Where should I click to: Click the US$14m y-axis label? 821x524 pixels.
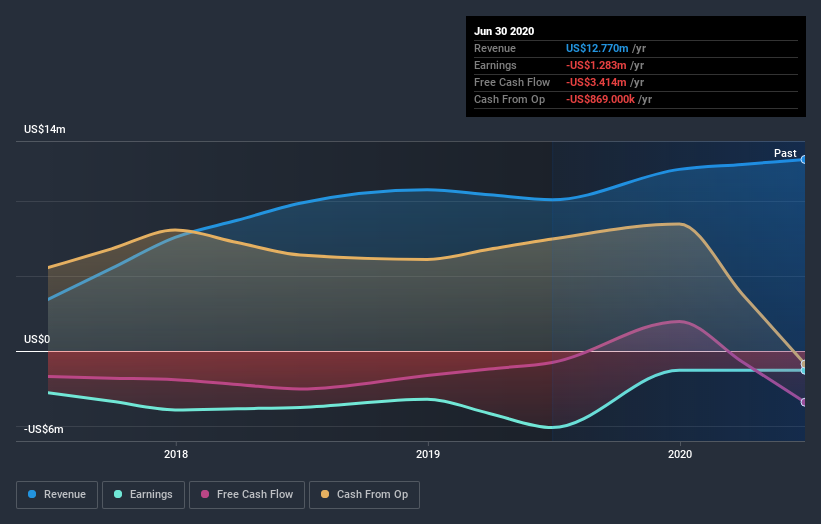click(x=45, y=129)
